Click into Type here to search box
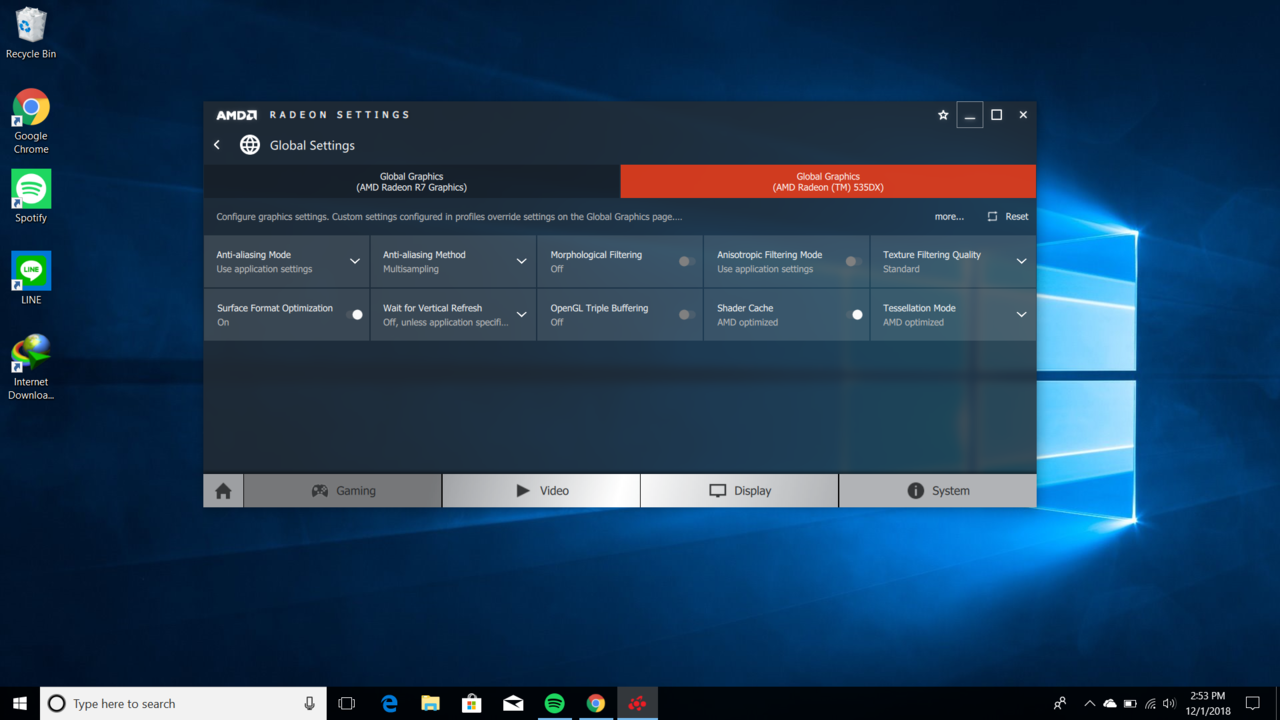The height and width of the screenshot is (720, 1280). pyautogui.click(x=183, y=703)
